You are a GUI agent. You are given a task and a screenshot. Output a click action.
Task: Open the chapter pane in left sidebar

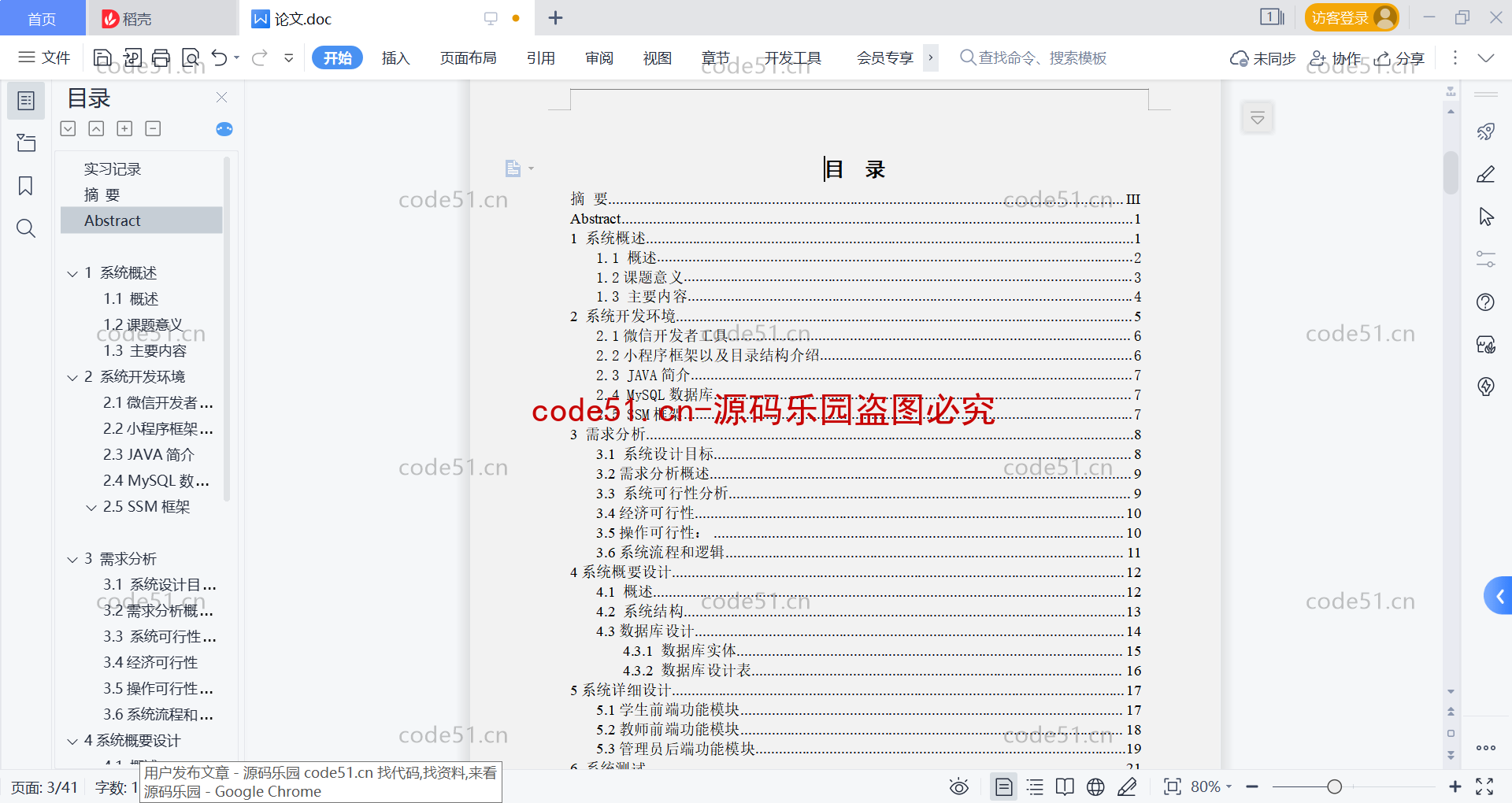coord(26,142)
